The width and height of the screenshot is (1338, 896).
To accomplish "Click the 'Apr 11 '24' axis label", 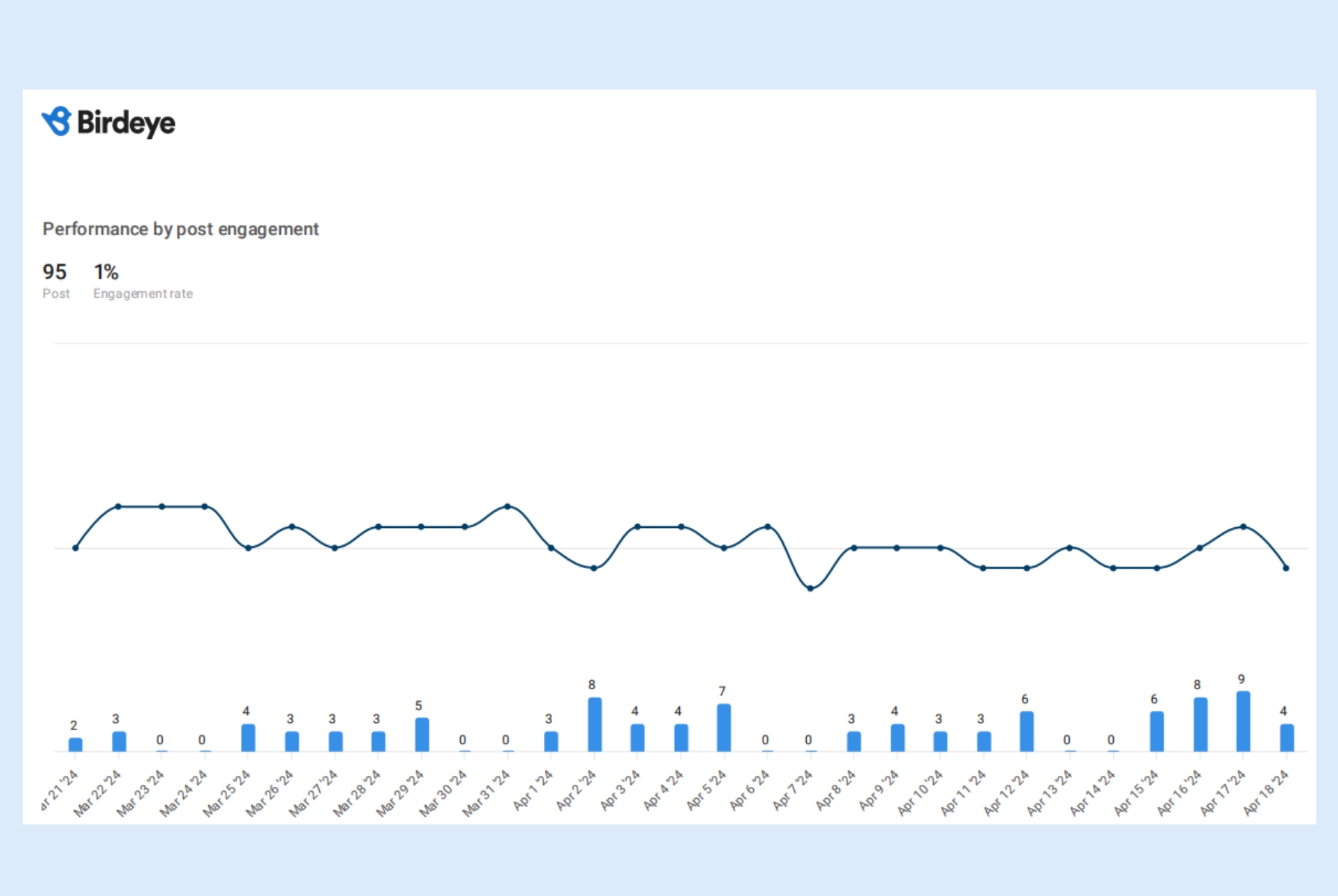I will [963, 793].
